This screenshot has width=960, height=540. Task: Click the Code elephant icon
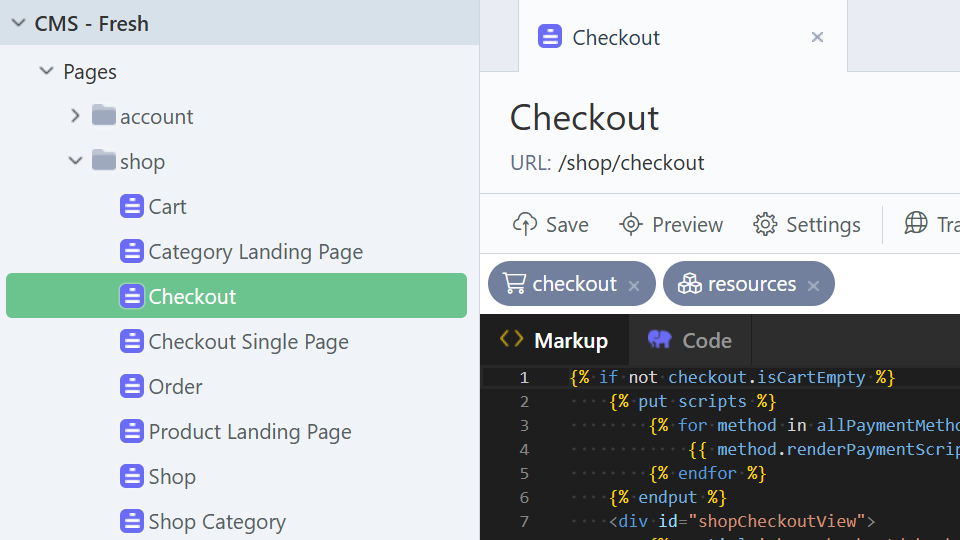pos(659,339)
